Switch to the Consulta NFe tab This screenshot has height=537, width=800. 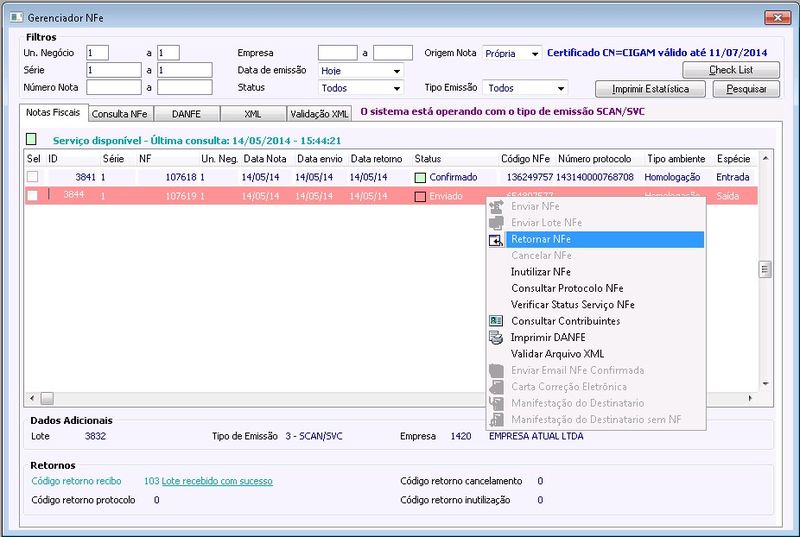click(119, 114)
